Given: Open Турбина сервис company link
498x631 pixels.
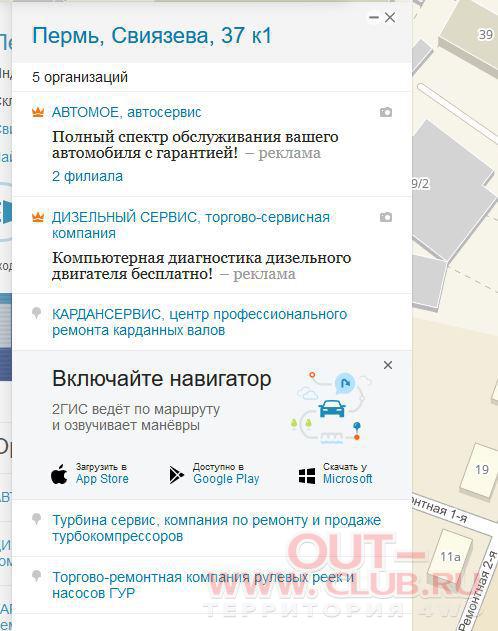Looking at the screenshot, I should tap(216, 528).
